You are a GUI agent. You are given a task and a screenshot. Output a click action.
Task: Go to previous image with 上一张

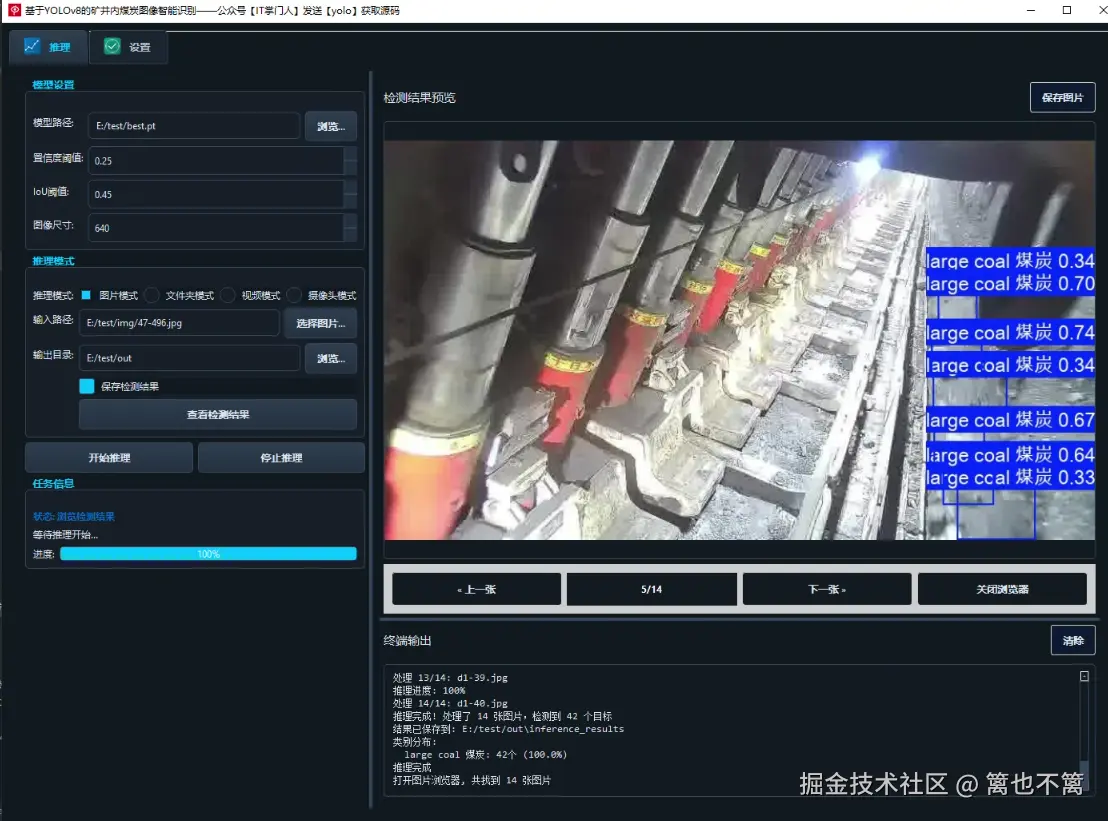pyautogui.click(x=476, y=589)
